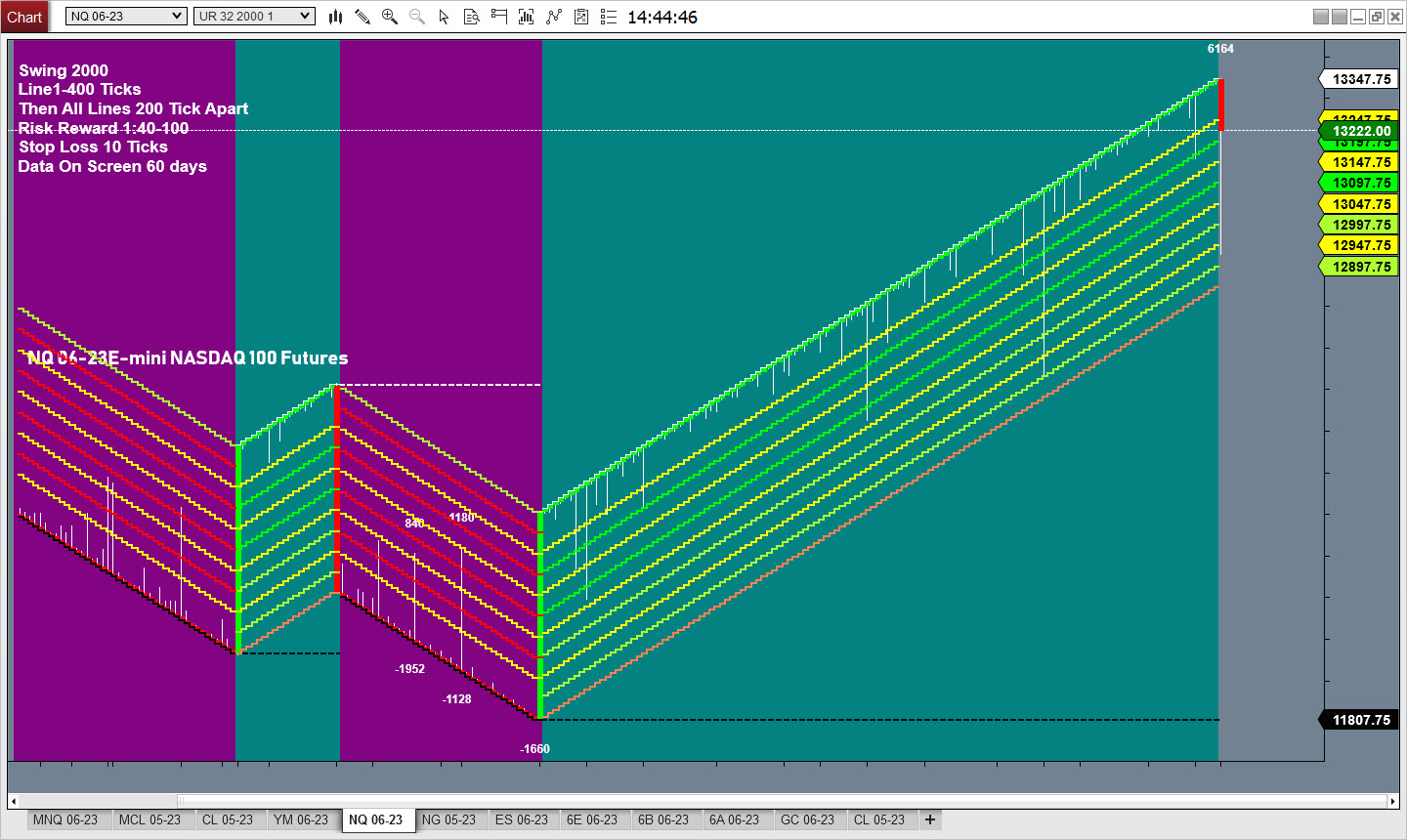
Task: Click the green 13222.00 current price marker
Action: 1360,131
